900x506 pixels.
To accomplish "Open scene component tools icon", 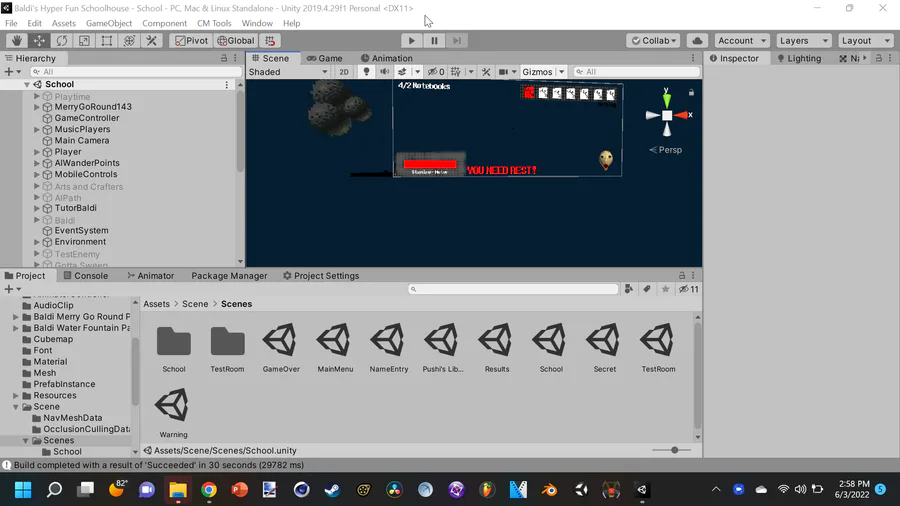I will [x=486, y=72].
